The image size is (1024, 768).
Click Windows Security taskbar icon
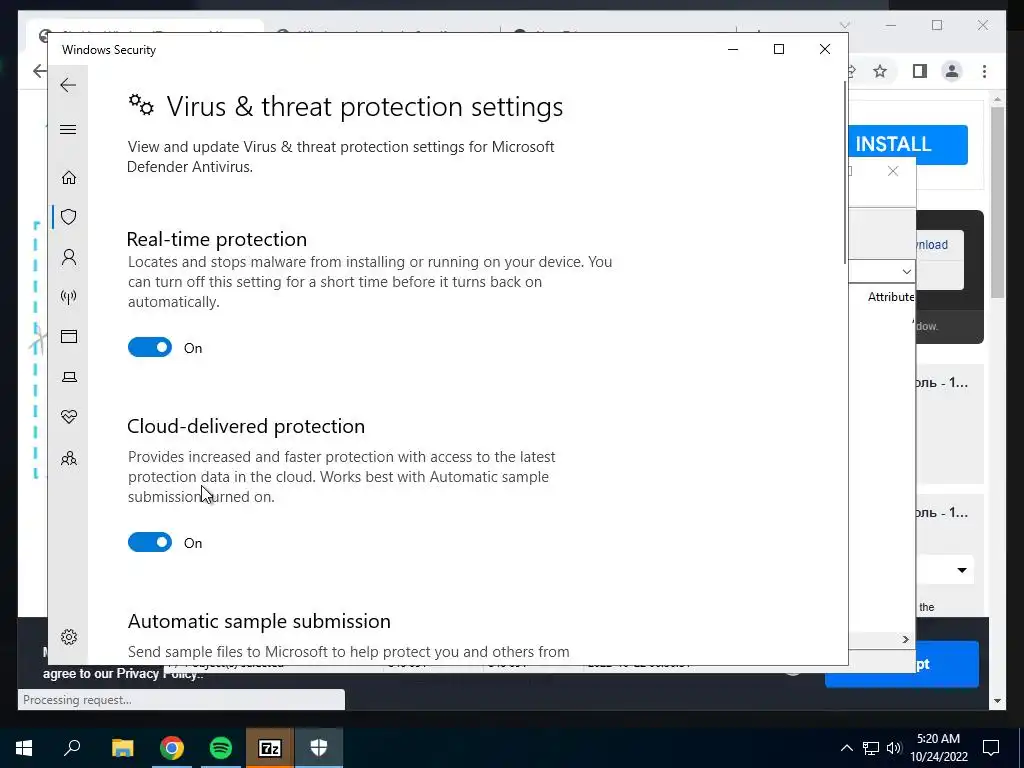319,748
